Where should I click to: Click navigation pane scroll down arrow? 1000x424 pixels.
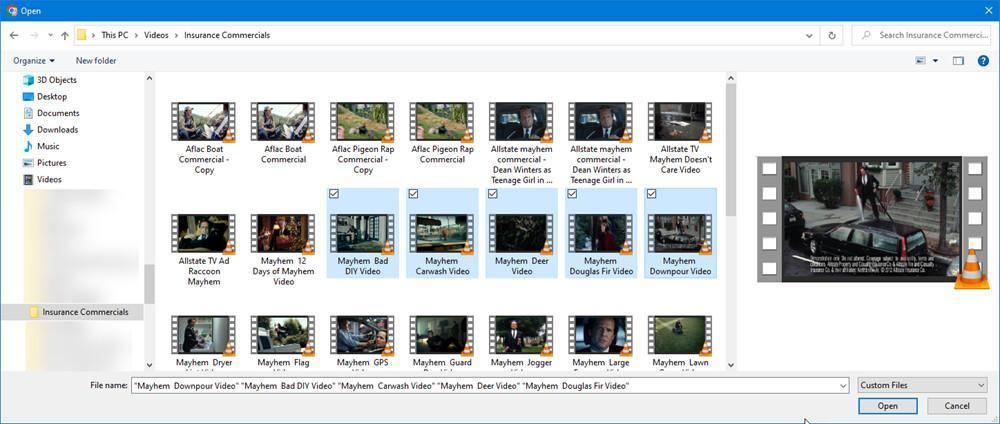pos(149,365)
